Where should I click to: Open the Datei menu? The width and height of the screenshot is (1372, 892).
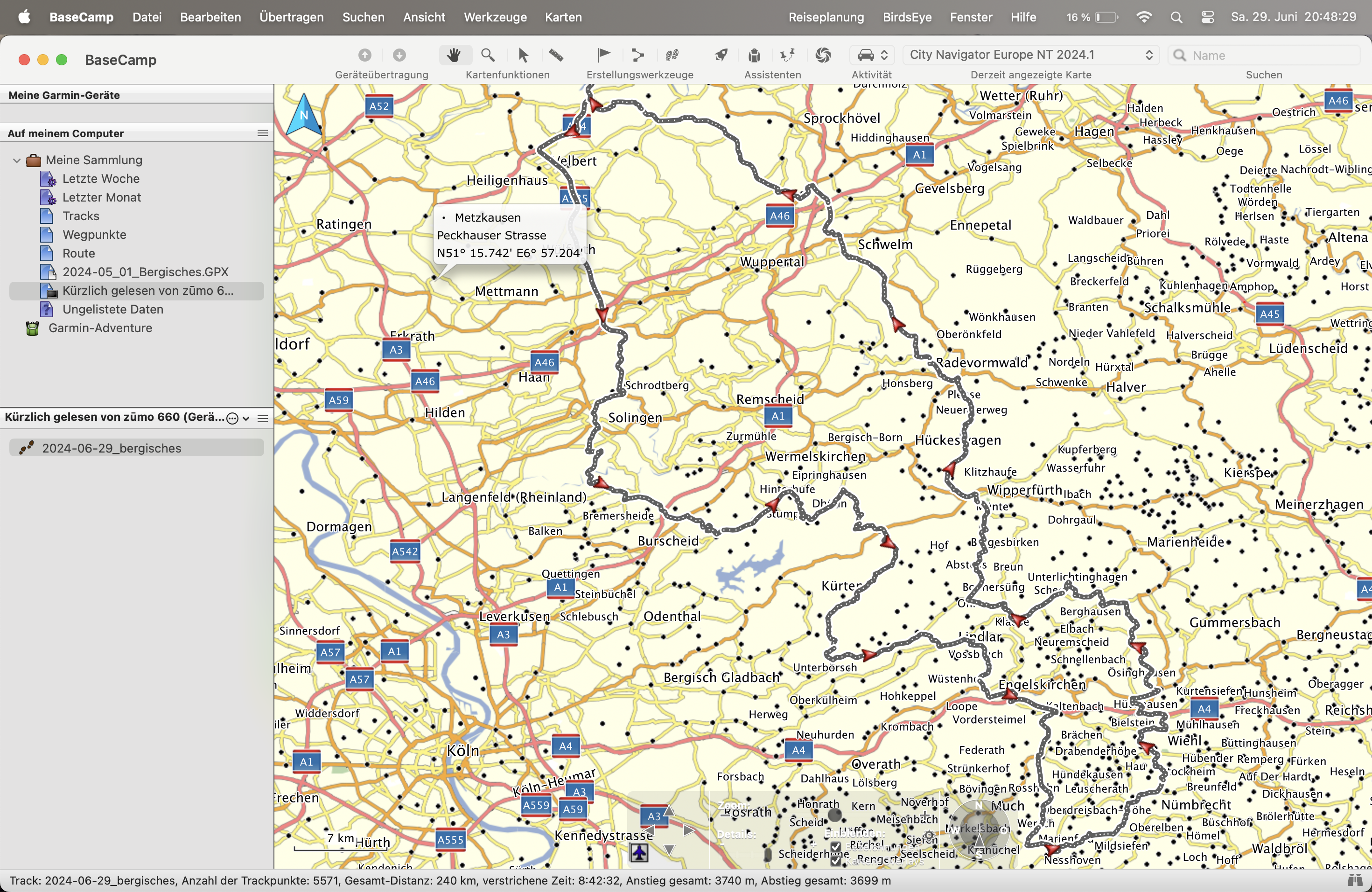147,17
